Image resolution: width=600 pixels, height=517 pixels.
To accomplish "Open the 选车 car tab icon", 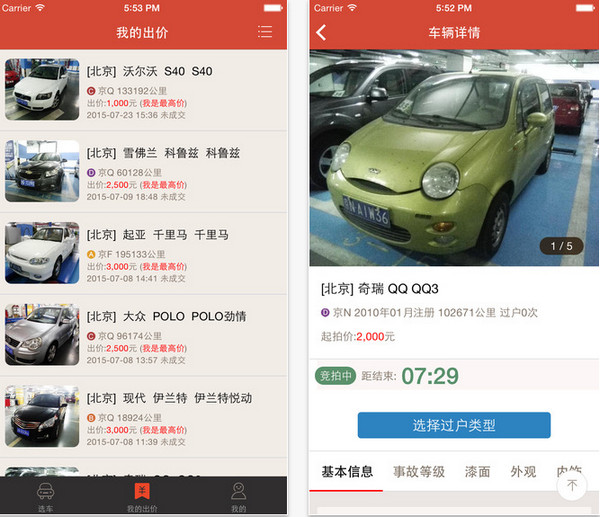I will (46, 491).
